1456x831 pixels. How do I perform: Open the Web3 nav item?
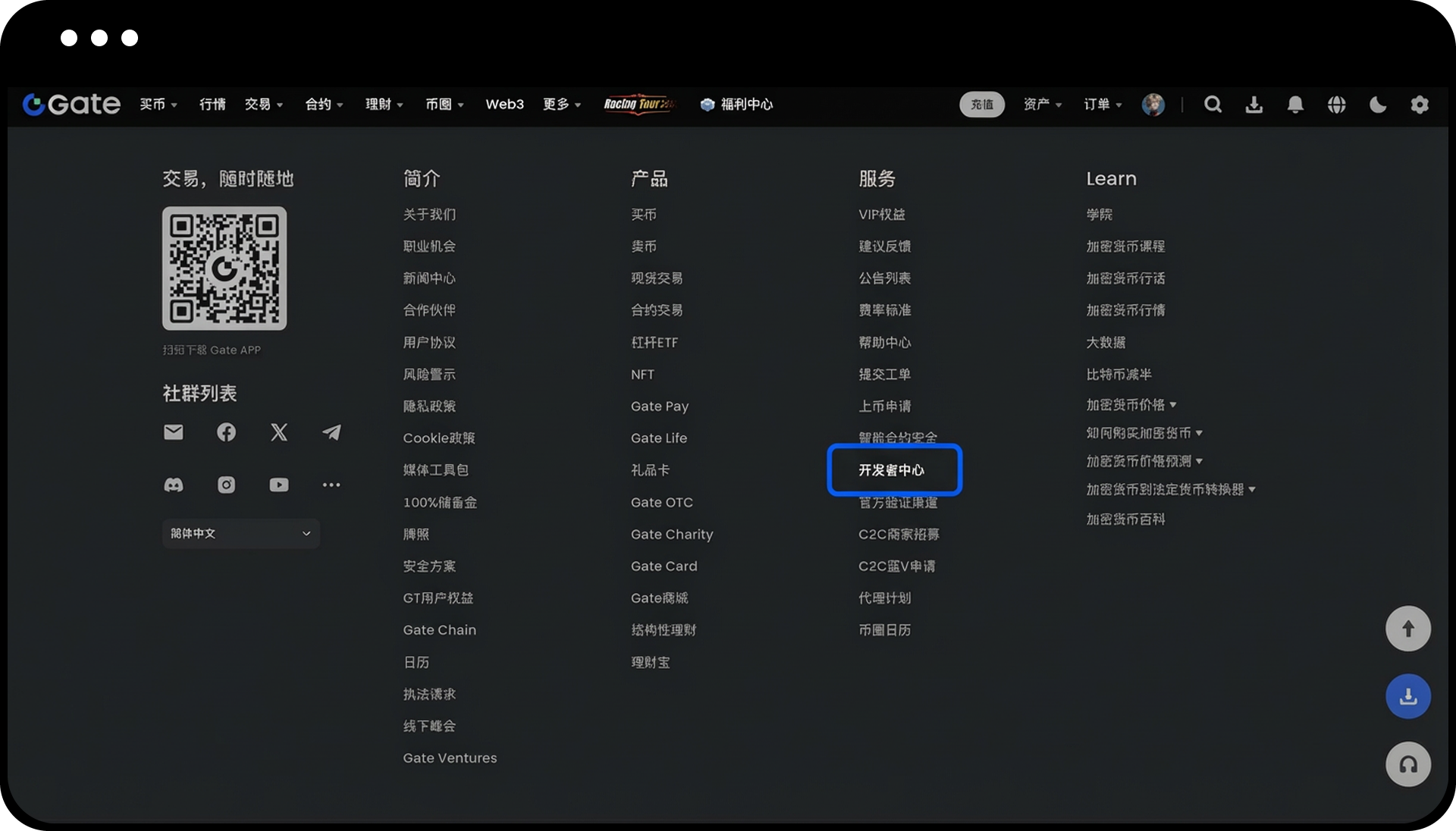(505, 105)
